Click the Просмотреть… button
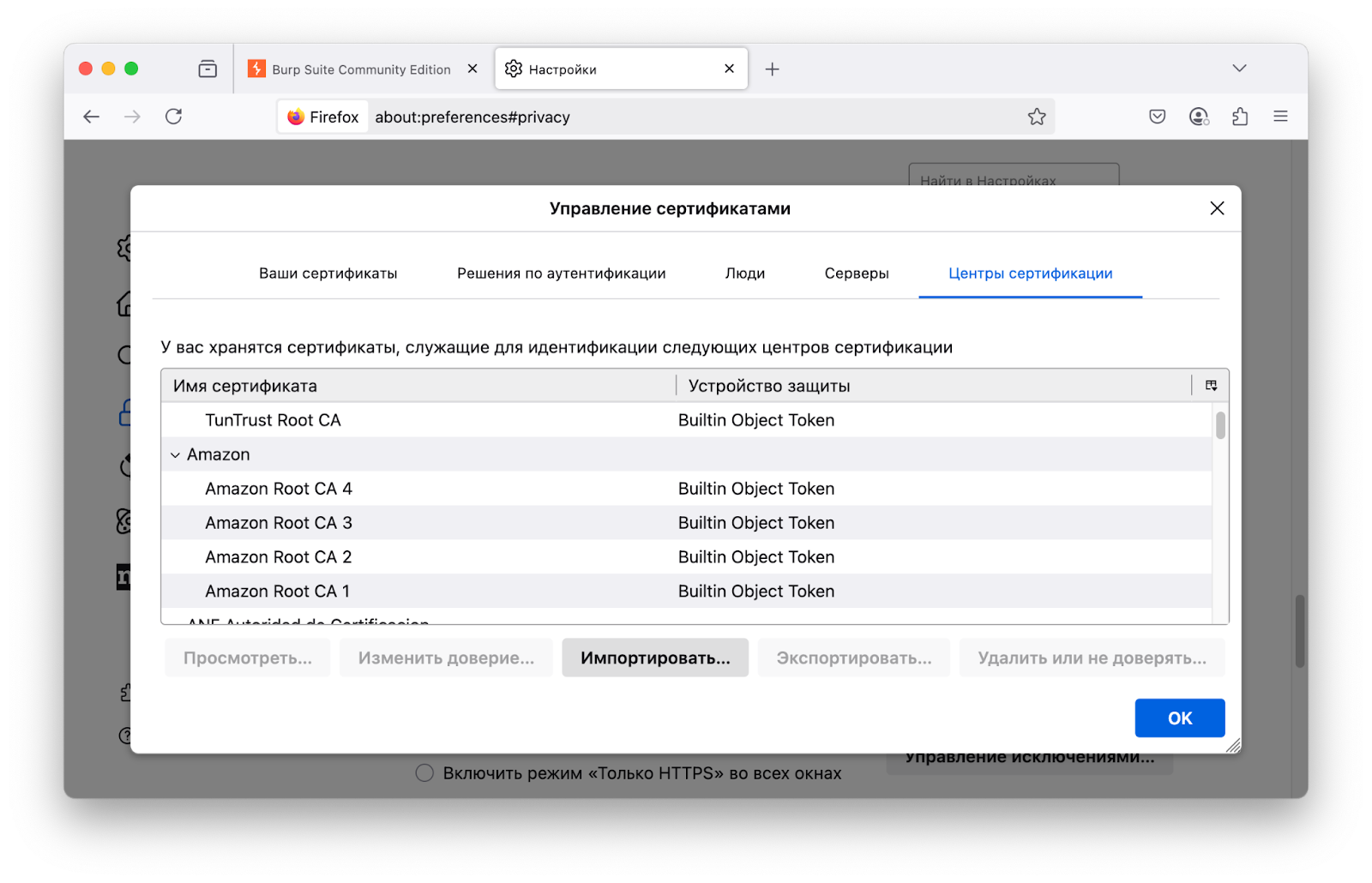The image size is (1372, 883). click(x=248, y=658)
